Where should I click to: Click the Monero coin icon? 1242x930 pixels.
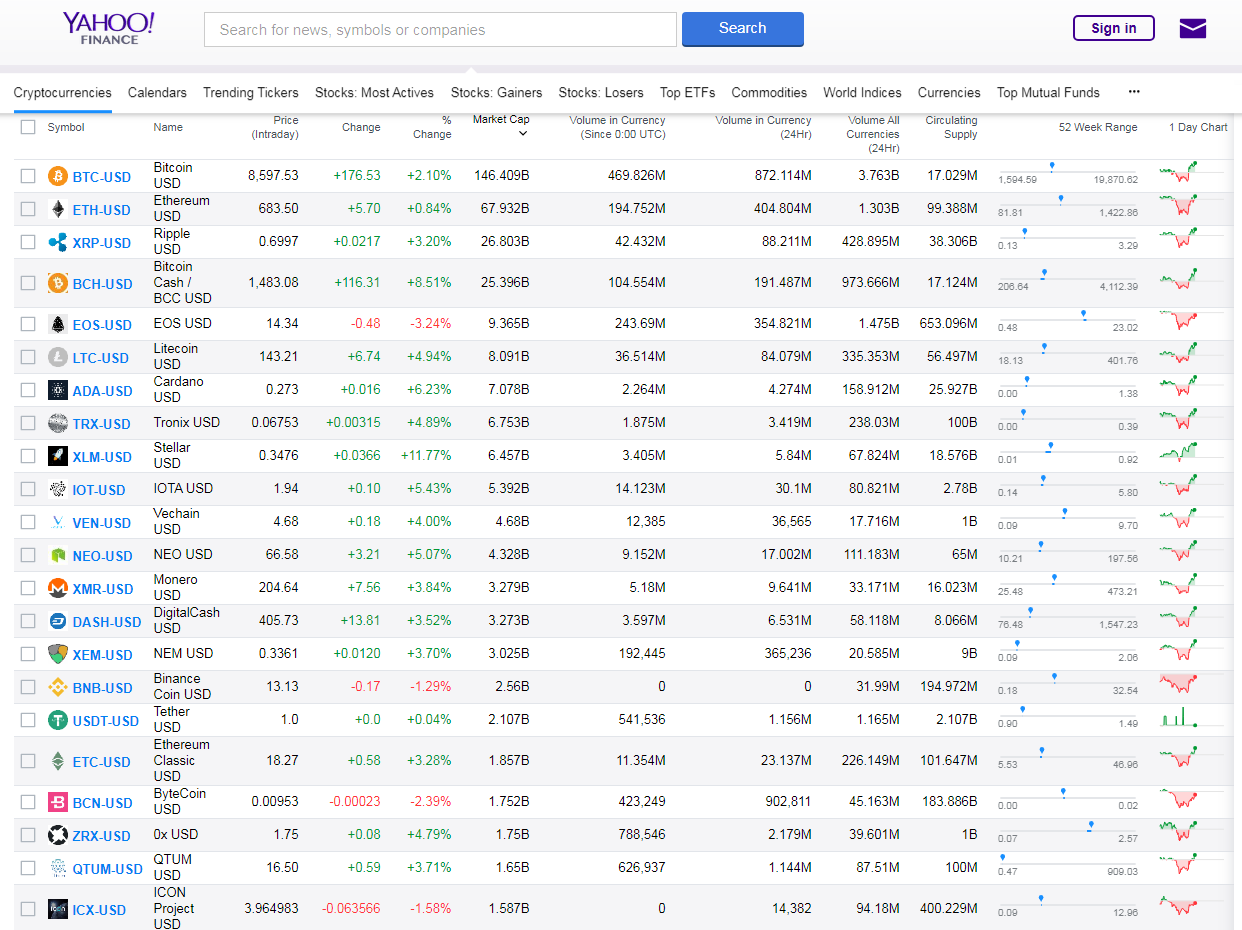[x=58, y=589]
